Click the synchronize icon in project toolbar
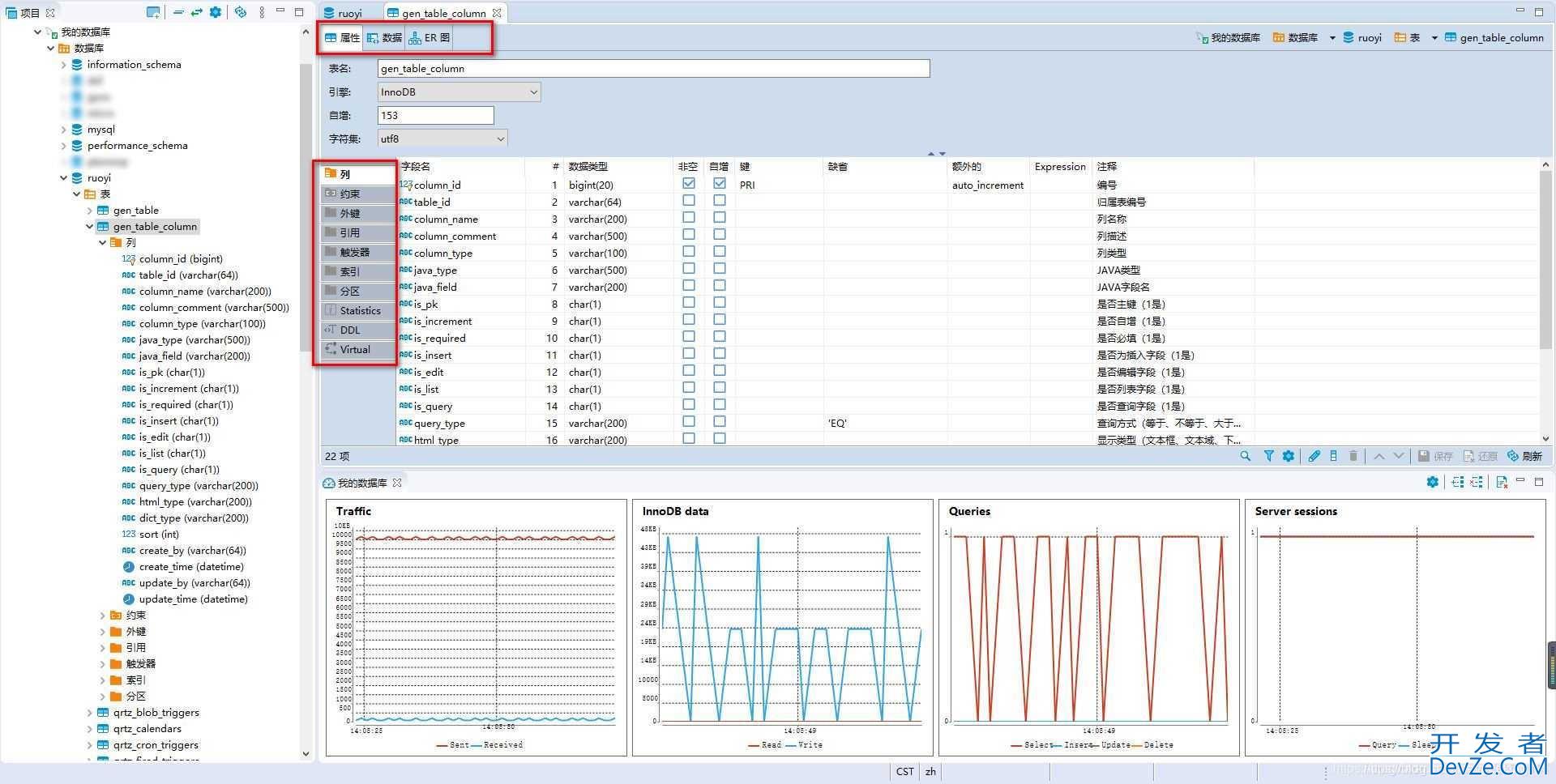 tap(241, 12)
